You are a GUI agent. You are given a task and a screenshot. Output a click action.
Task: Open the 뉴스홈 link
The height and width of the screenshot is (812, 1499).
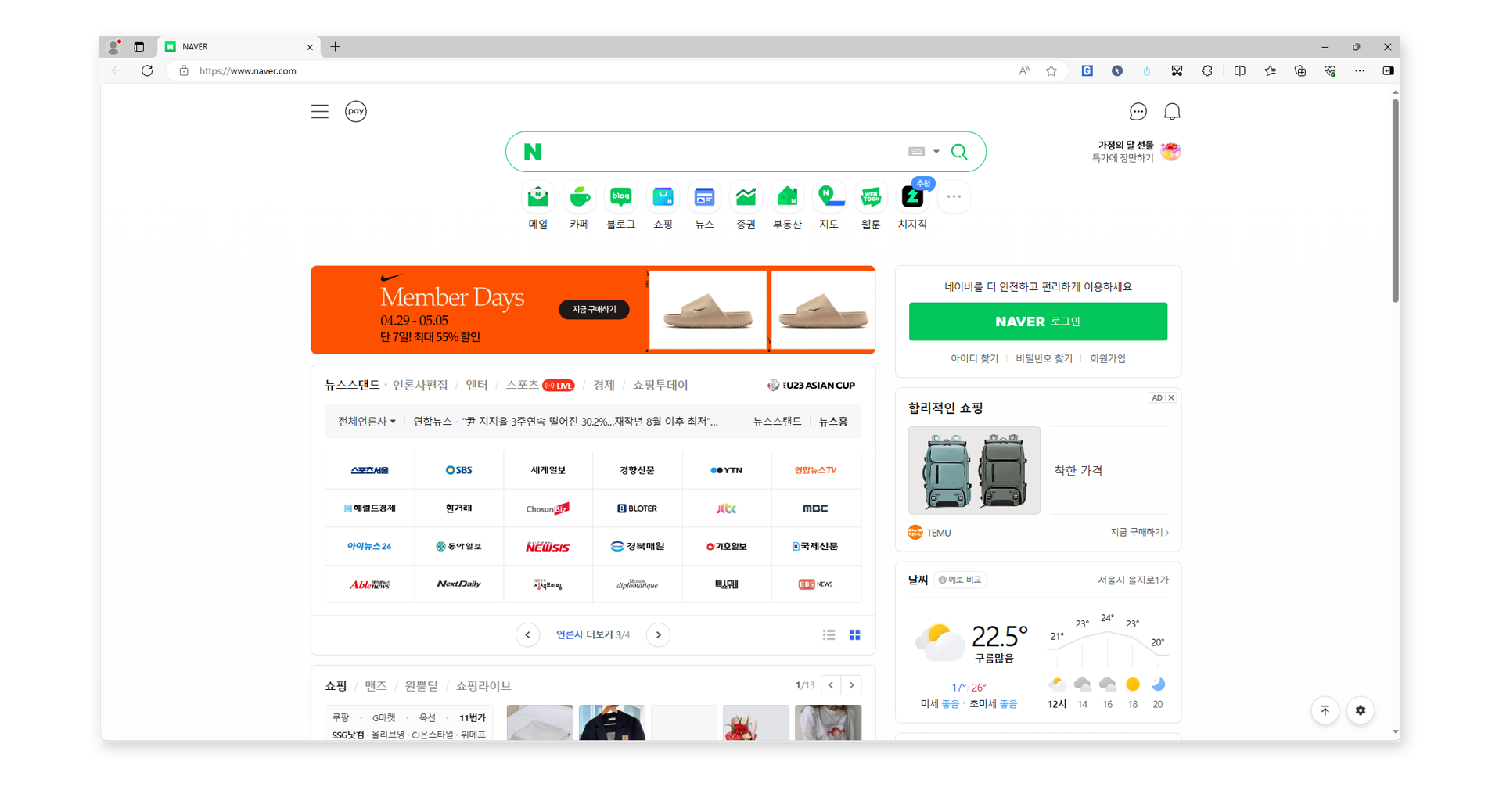pos(833,421)
